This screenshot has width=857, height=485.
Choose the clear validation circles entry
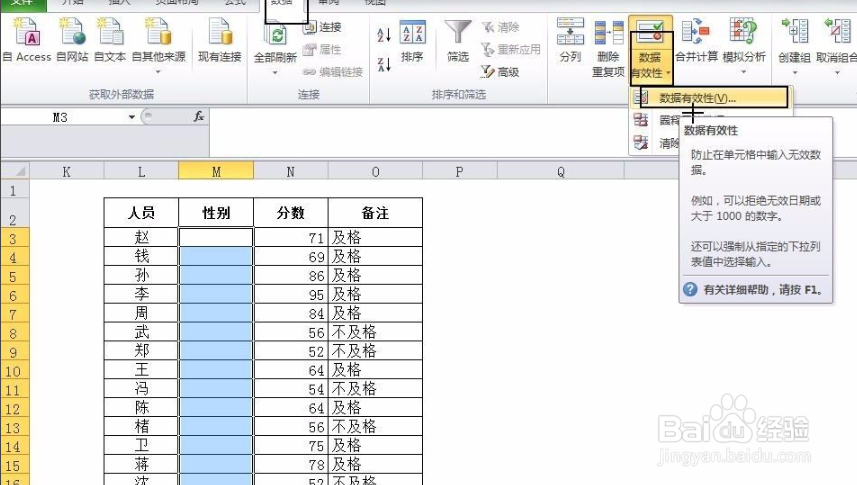(656, 143)
